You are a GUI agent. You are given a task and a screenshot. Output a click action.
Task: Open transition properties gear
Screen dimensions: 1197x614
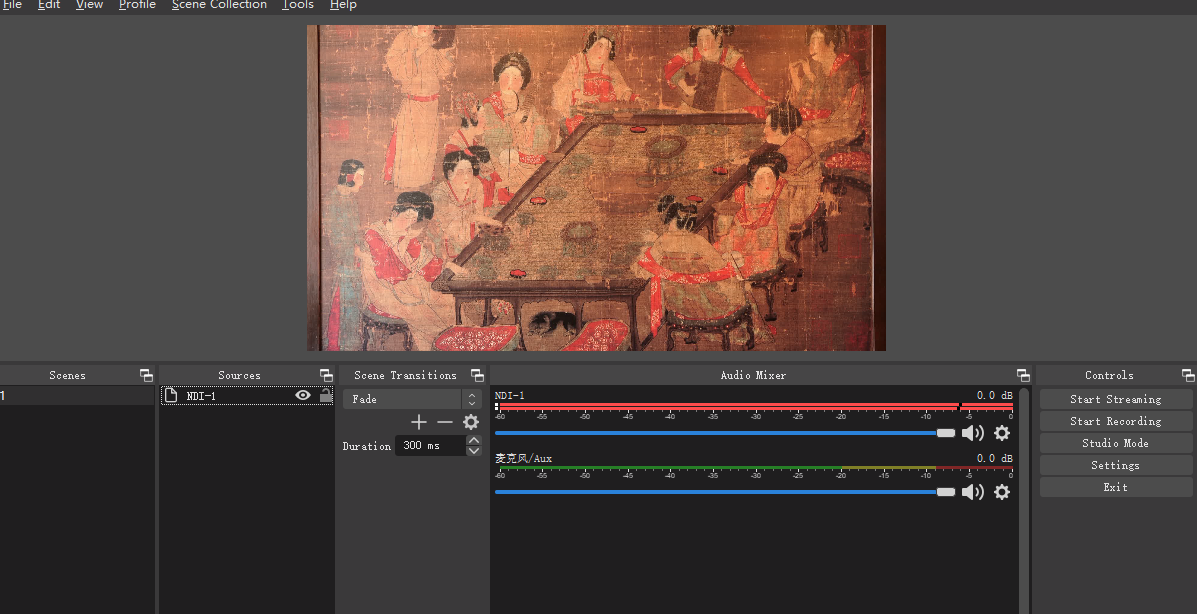pos(471,422)
